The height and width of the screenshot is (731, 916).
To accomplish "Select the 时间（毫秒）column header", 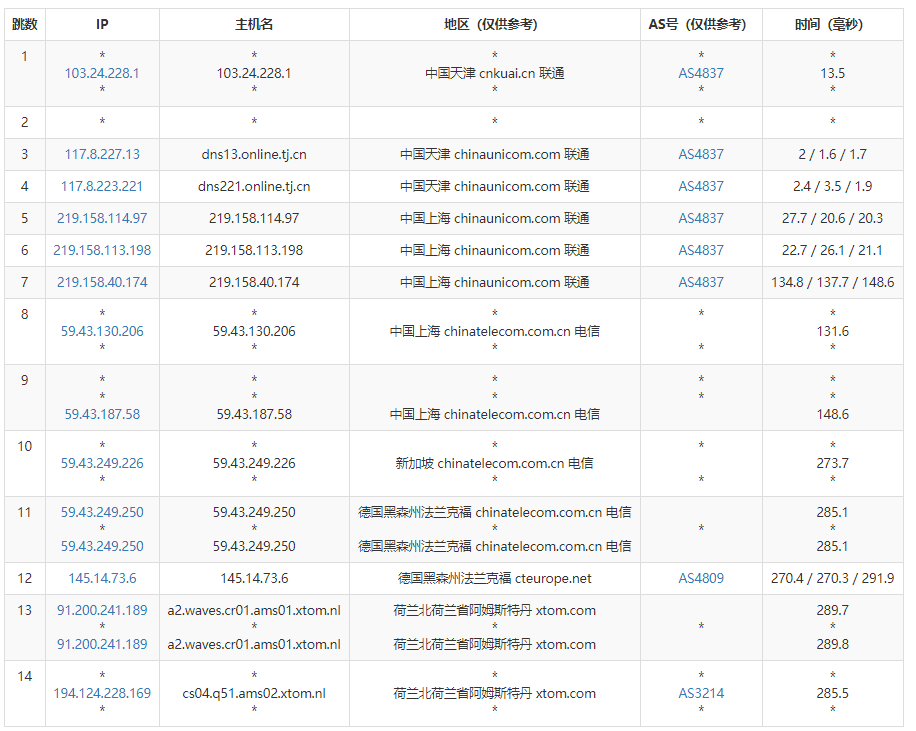I will tap(834, 24).
